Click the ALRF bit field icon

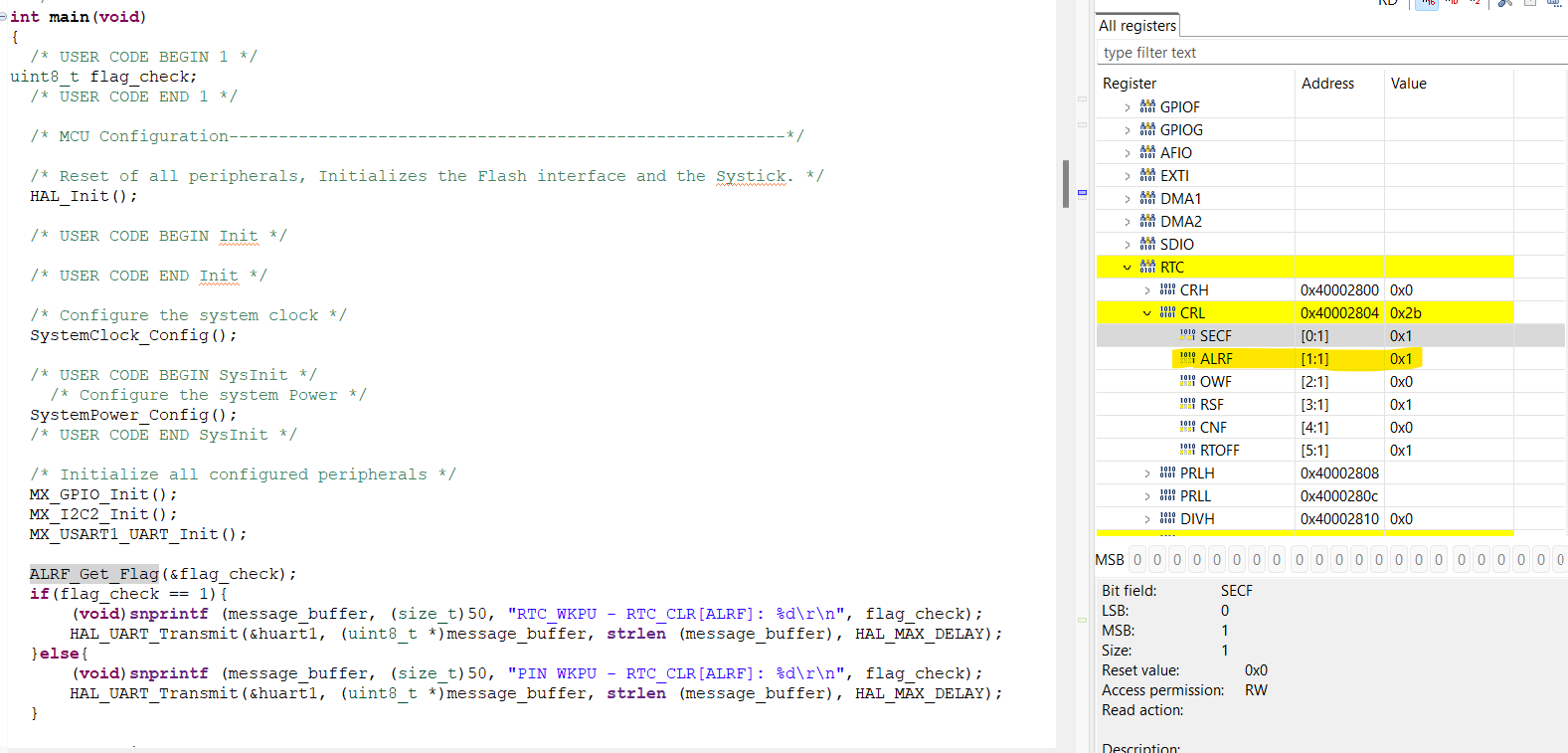(x=1187, y=358)
